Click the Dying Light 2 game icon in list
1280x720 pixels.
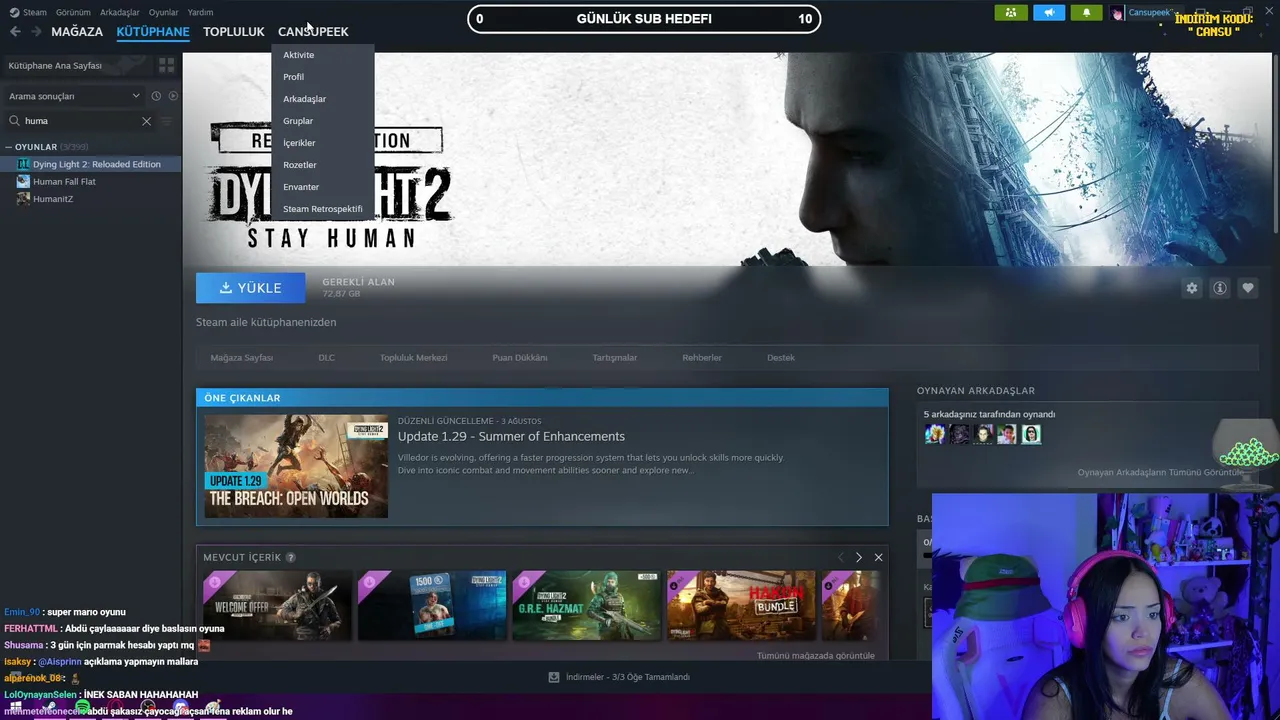[24, 164]
